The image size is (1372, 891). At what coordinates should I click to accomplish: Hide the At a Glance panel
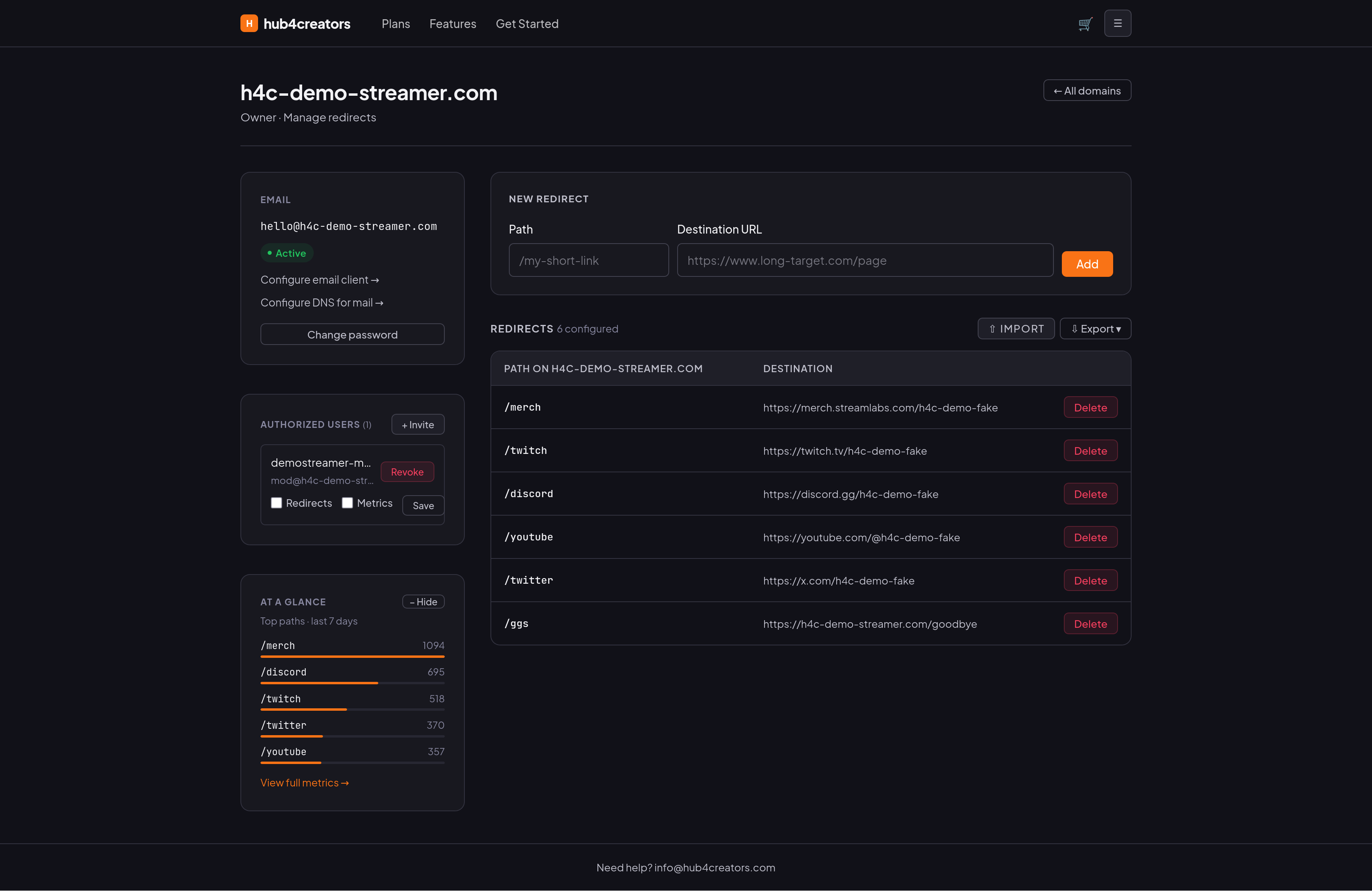click(x=423, y=602)
